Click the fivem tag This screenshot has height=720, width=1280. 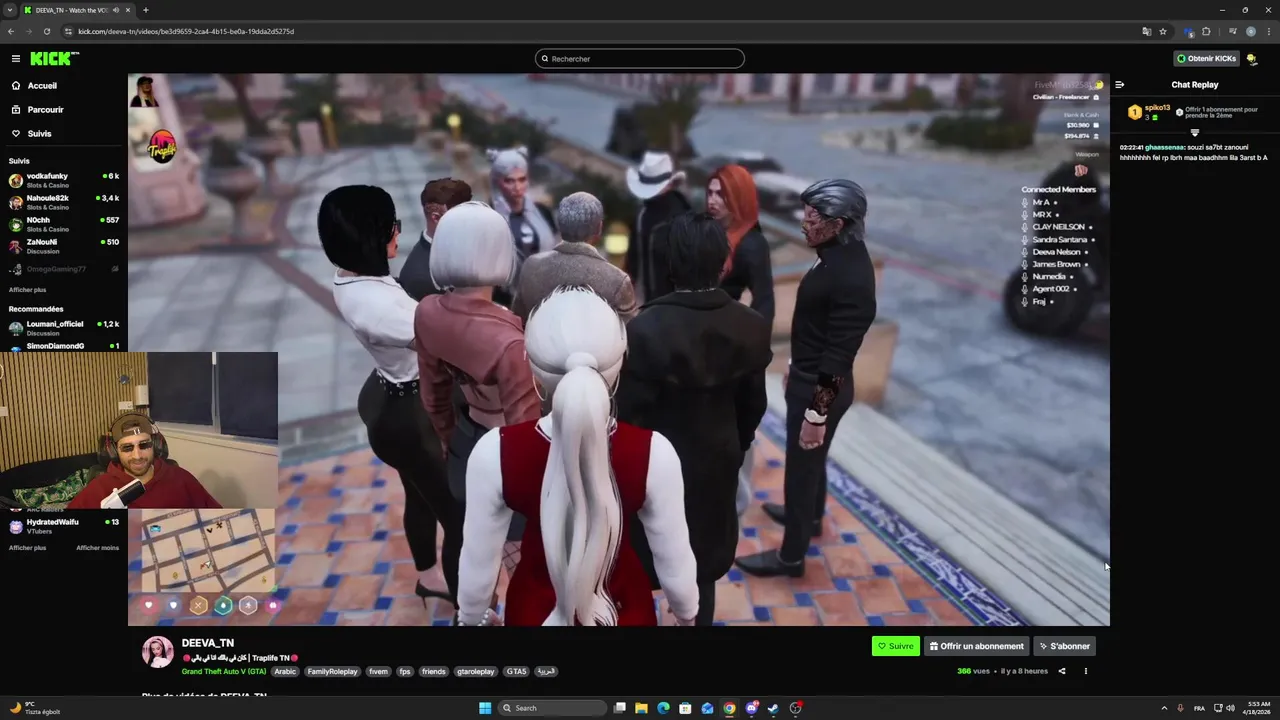point(378,672)
